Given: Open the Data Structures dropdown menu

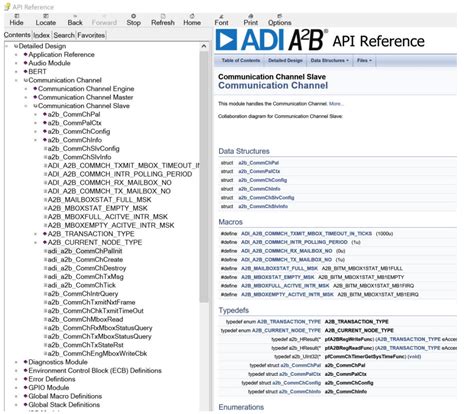Looking at the screenshot, I should click(329, 61).
